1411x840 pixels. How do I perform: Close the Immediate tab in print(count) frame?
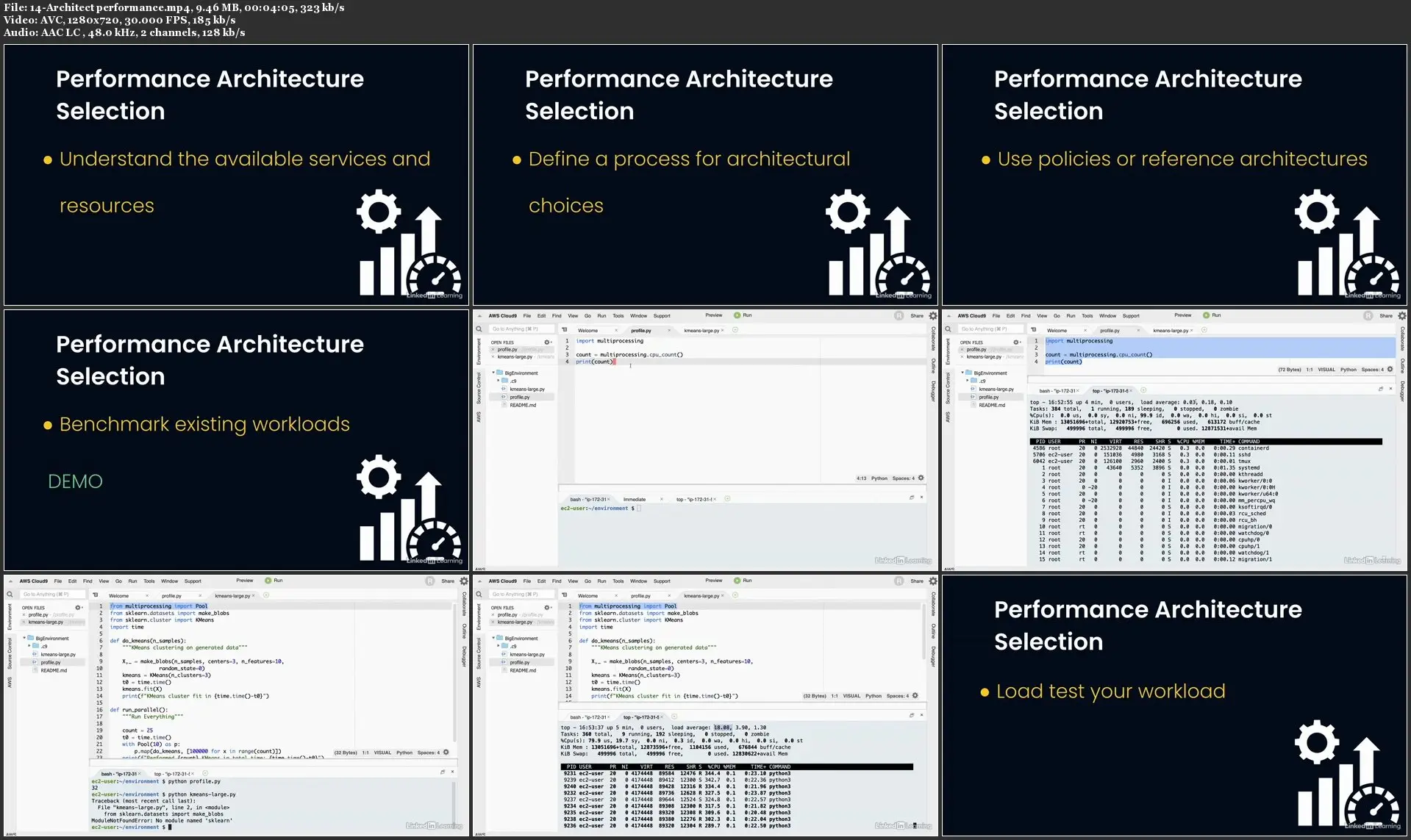click(661, 500)
